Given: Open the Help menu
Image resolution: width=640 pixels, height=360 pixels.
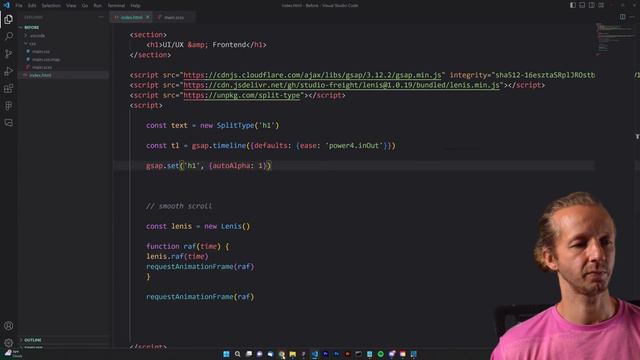Looking at the screenshot, I should click(136, 6).
